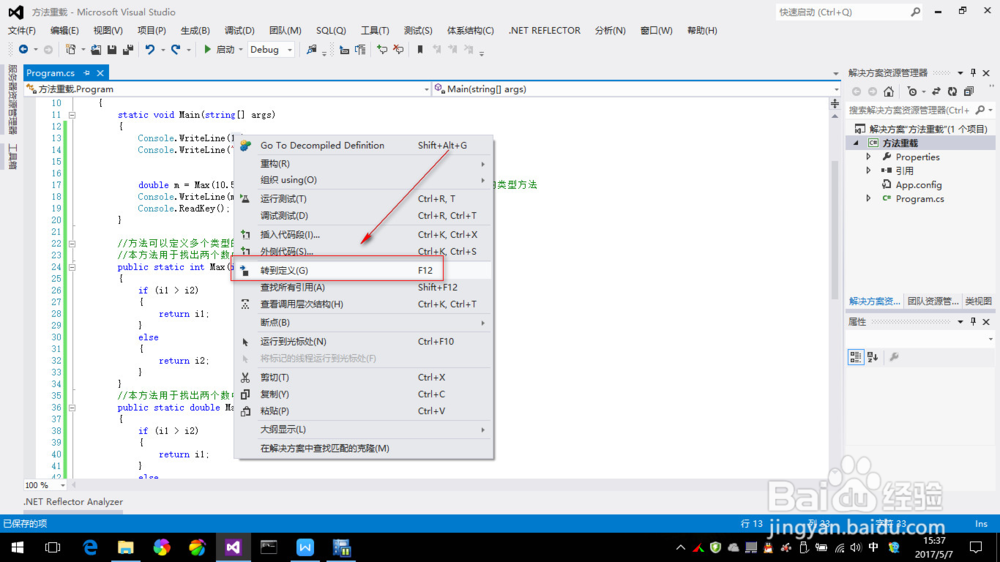The image size is (1000, 562).
Task: Collapse Main method outlining at line 11
Action: [72, 115]
